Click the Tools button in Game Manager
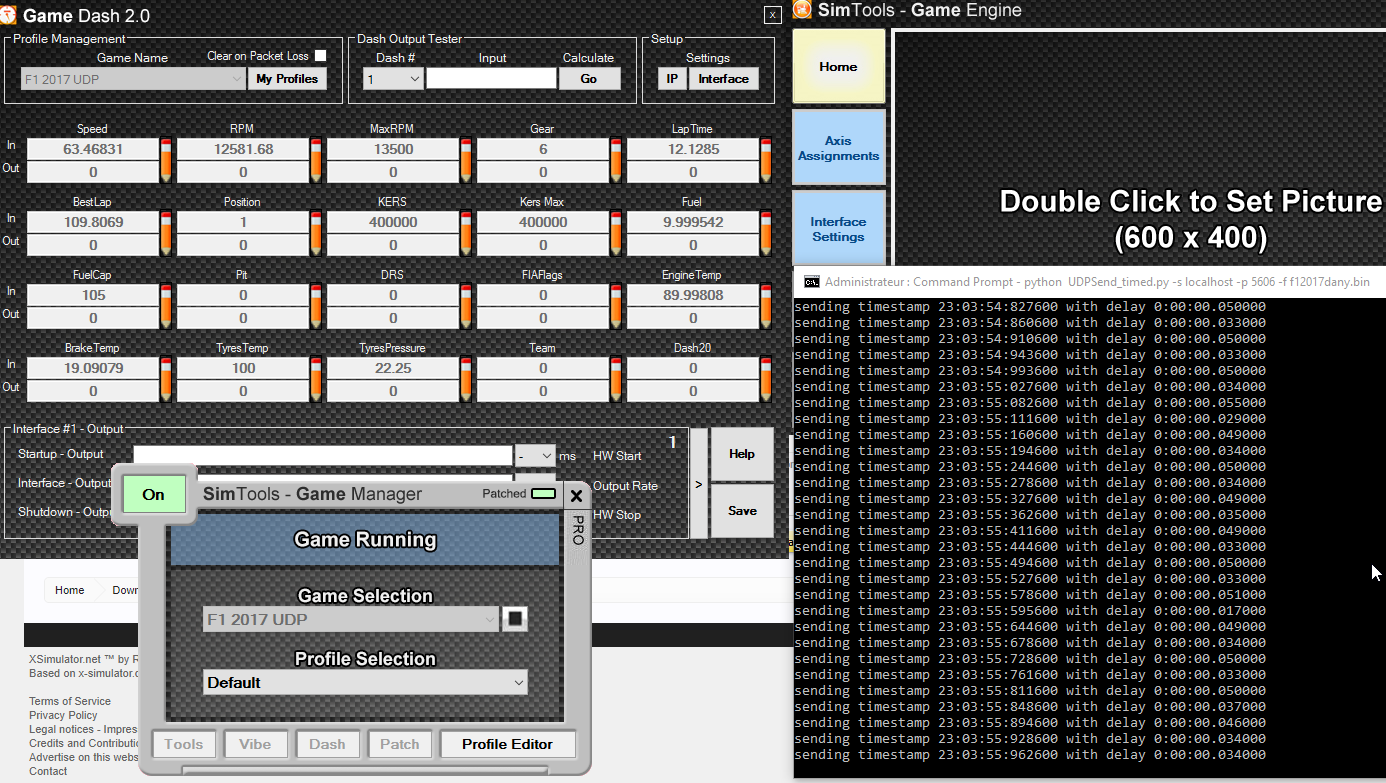 click(183, 744)
